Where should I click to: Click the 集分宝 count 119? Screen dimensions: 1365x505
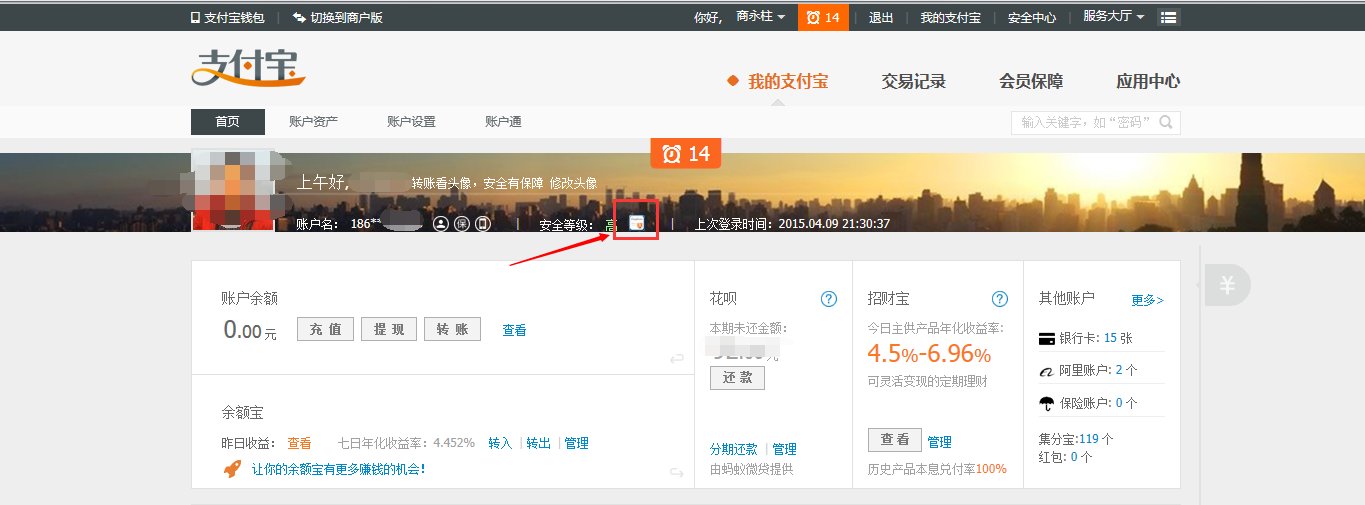point(1088,438)
